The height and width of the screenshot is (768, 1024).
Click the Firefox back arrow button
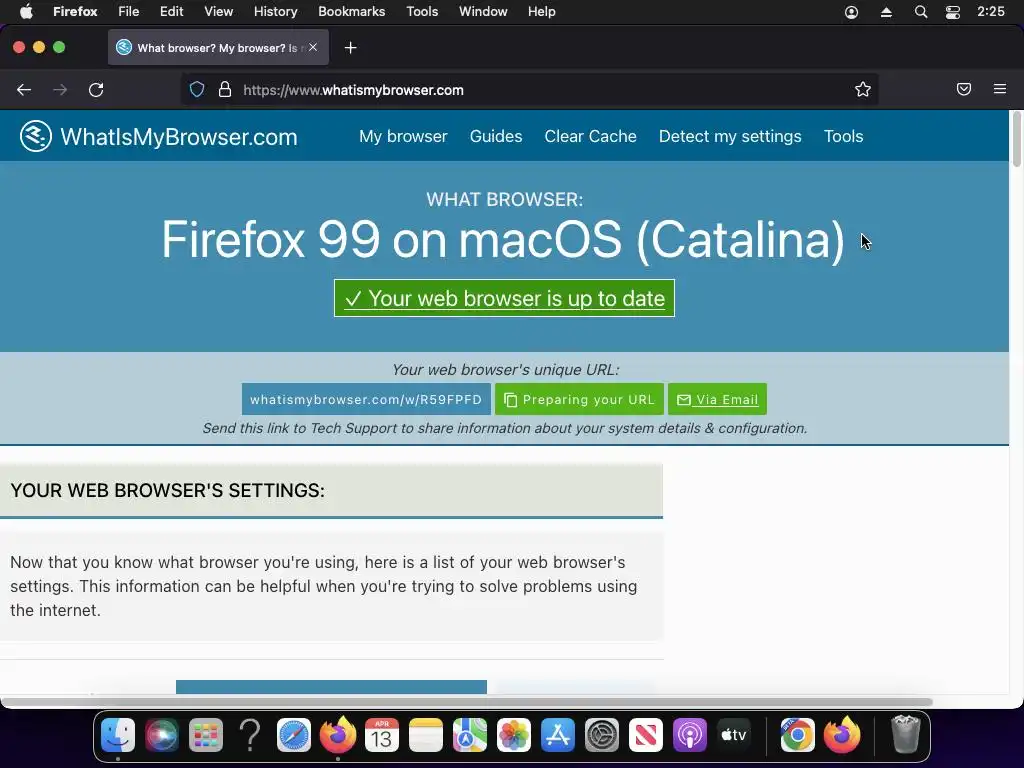[24, 89]
